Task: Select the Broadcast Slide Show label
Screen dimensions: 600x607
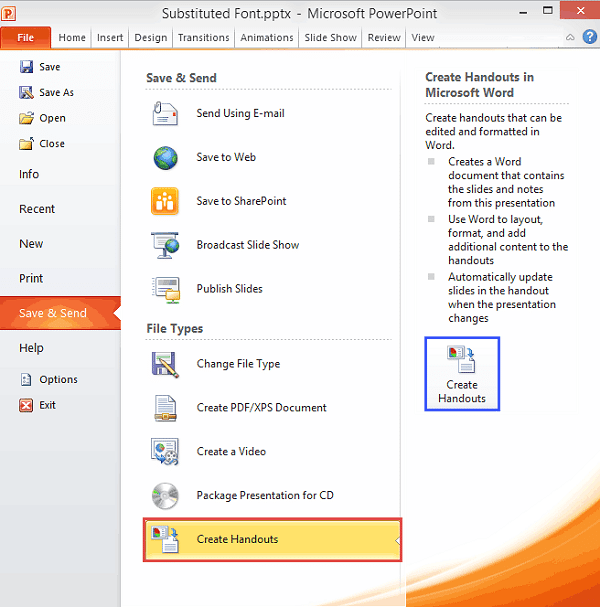Action: point(248,245)
